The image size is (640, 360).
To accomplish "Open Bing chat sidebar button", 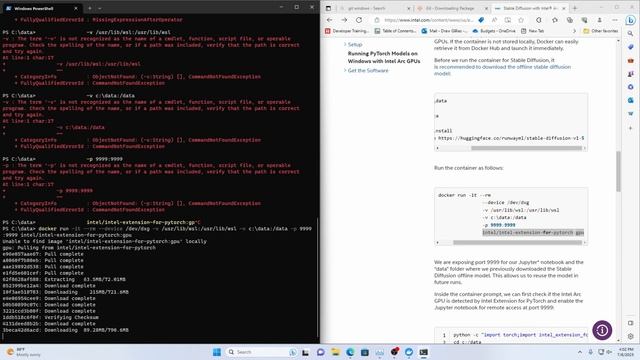I will coord(631,20).
